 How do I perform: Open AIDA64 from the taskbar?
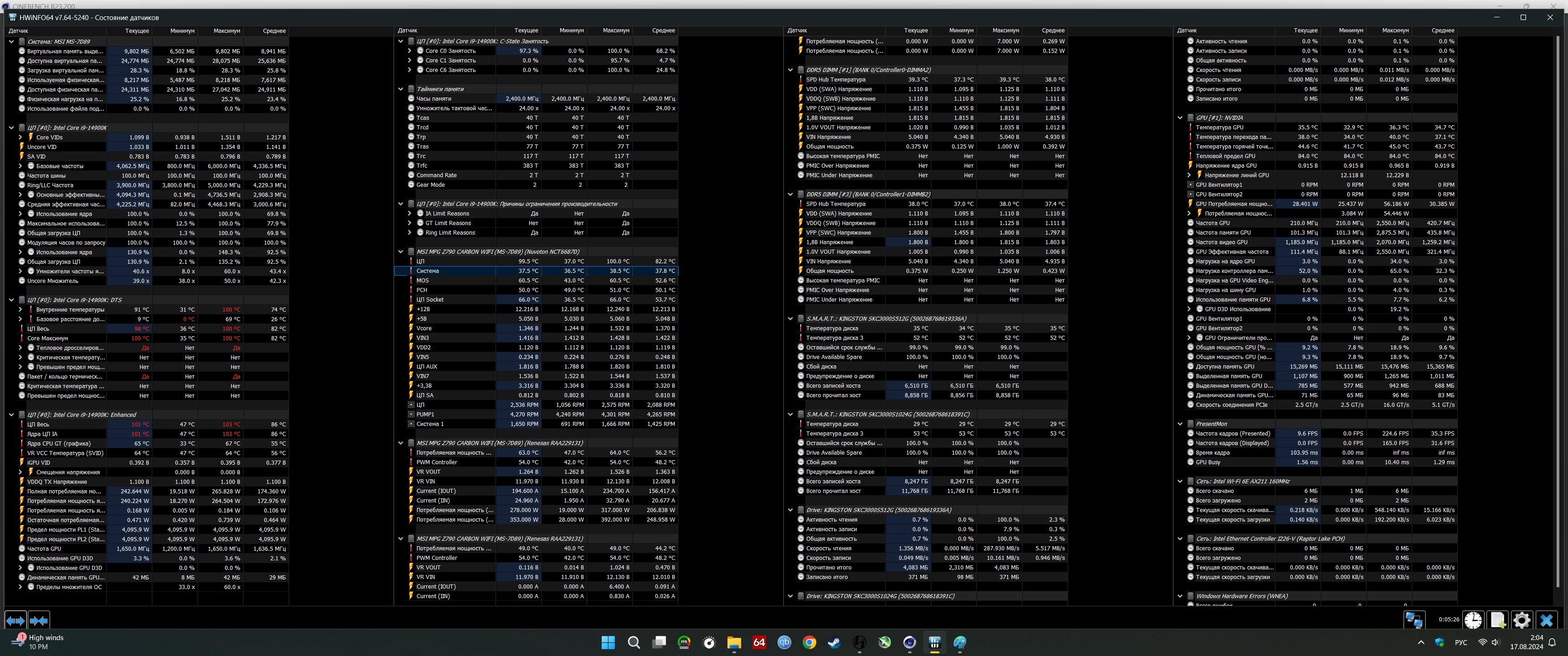pyautogui.click(x=759, y=642)
